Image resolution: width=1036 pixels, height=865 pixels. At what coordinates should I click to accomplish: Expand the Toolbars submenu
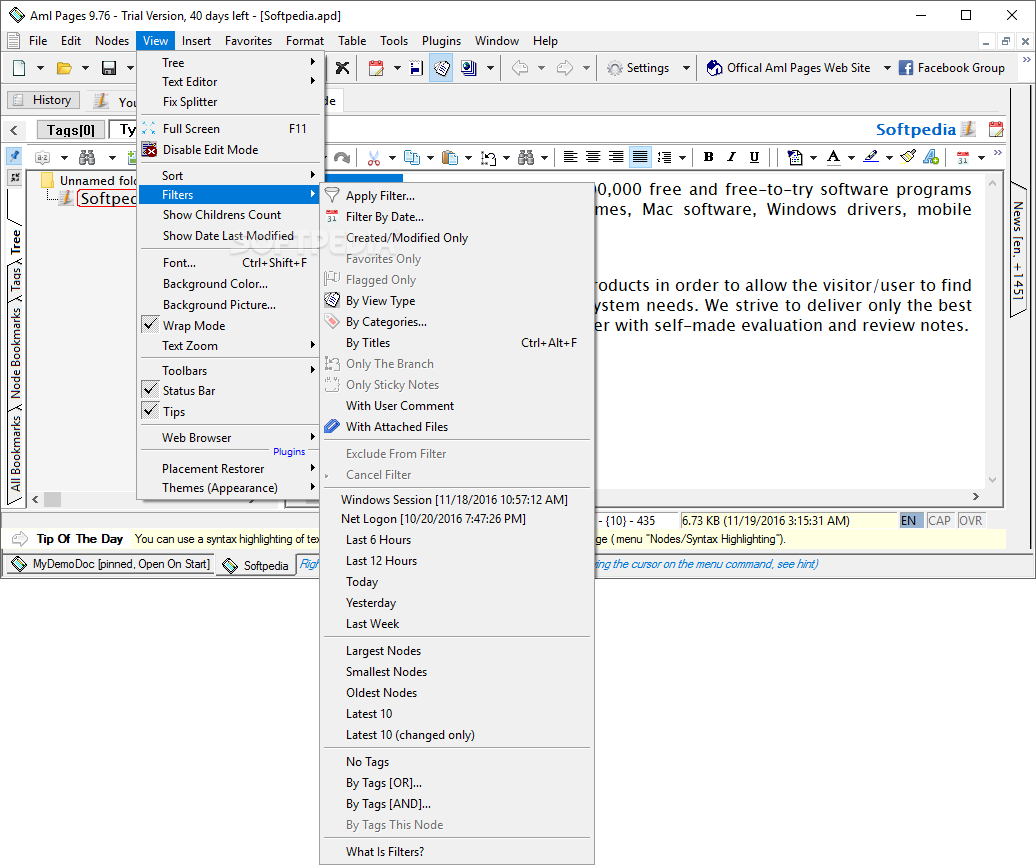tap(229, 371)
